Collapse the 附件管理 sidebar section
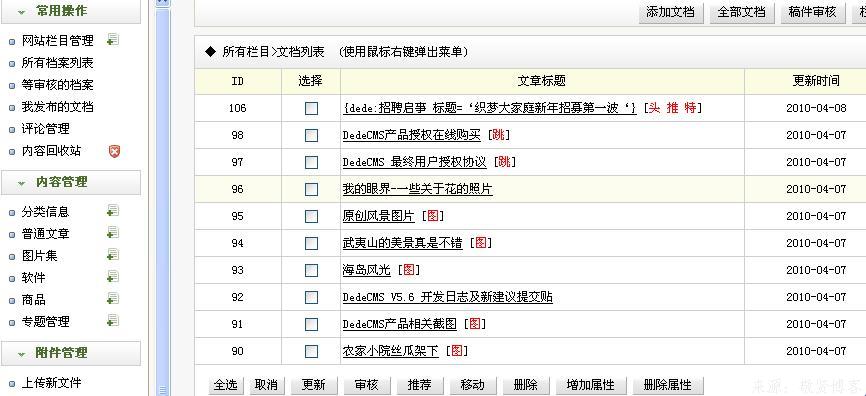866x396 pixels. coord(71,353)
